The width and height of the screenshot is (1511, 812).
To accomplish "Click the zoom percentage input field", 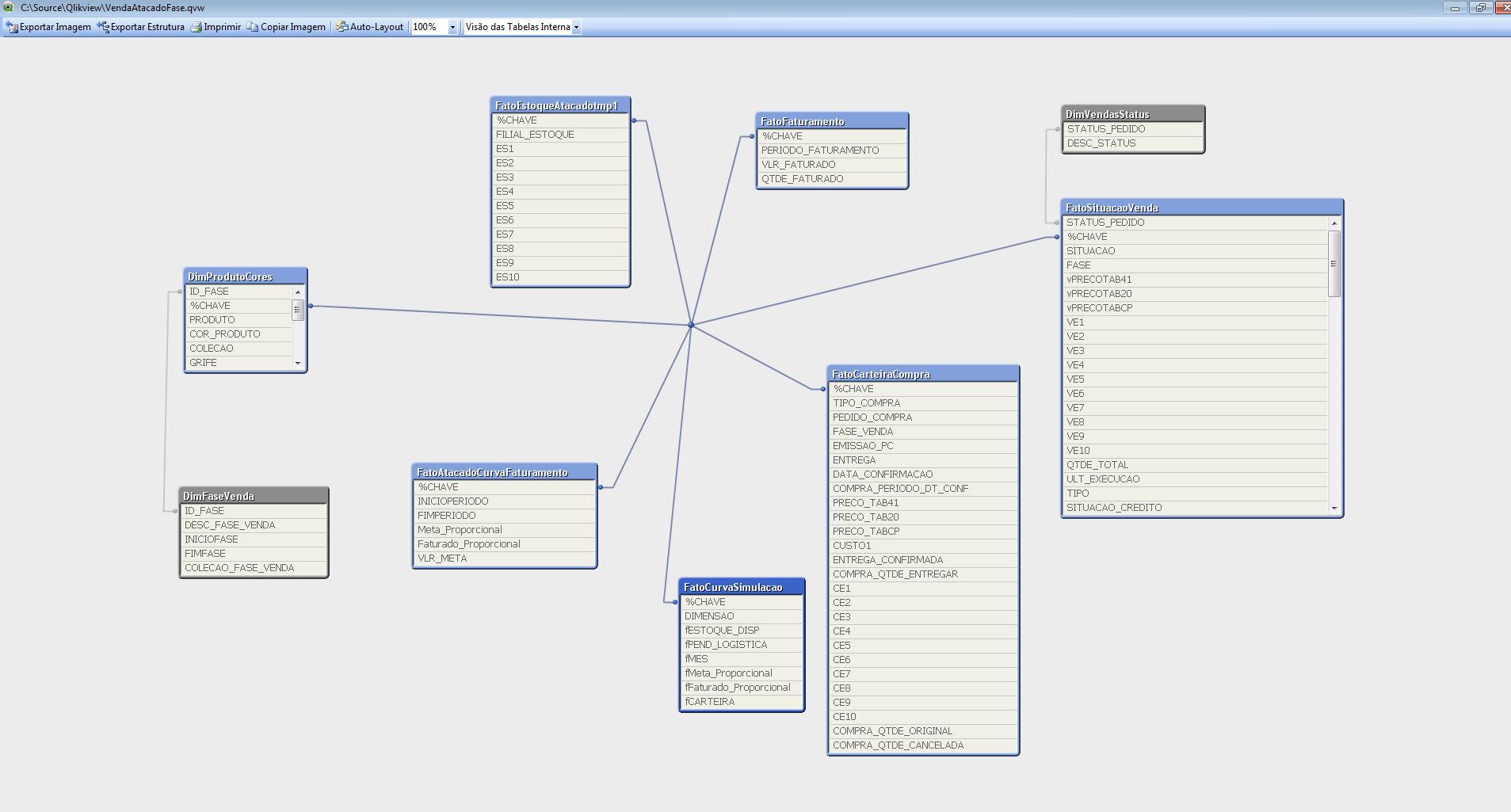I will tap(429, 27).
